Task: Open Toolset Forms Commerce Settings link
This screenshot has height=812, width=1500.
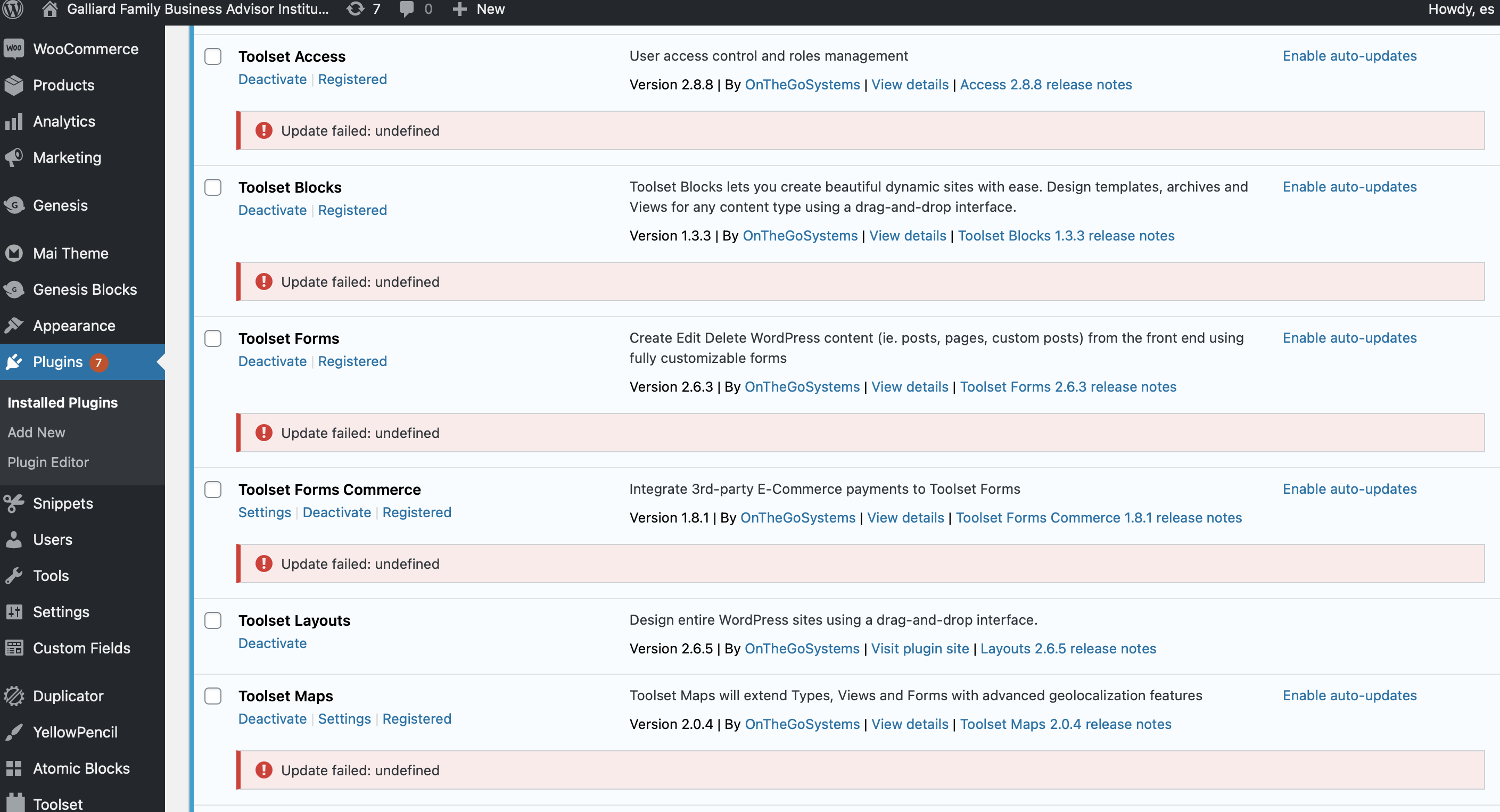Action: point(265,512)
